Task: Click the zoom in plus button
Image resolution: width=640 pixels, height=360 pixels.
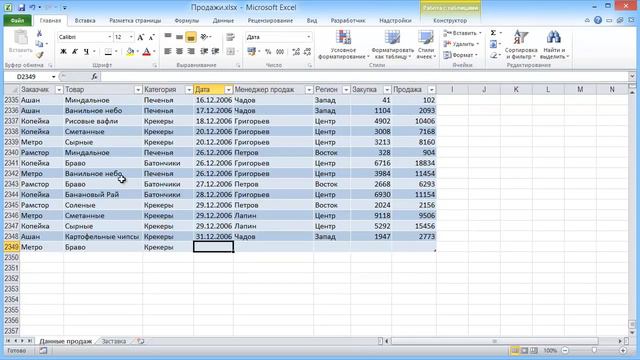Action: 623,351
